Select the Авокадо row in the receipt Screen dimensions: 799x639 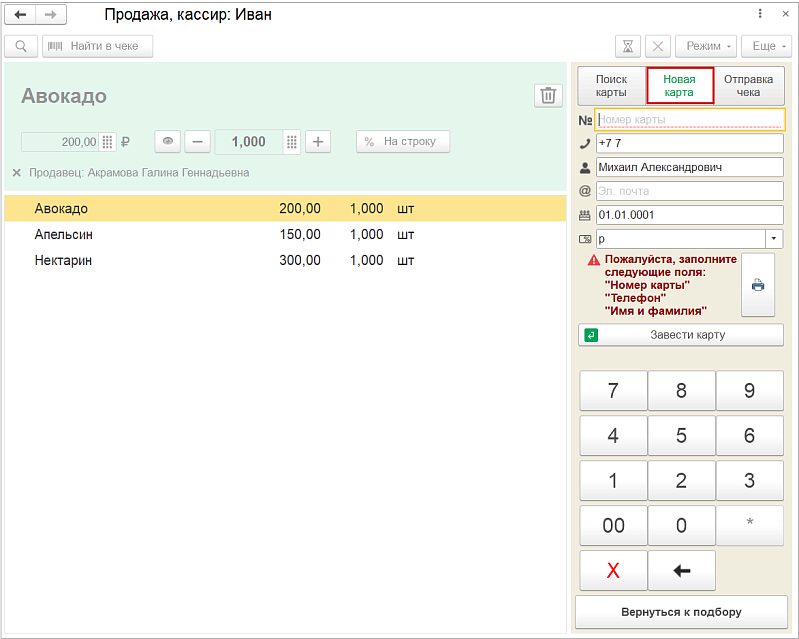[285, 208]
